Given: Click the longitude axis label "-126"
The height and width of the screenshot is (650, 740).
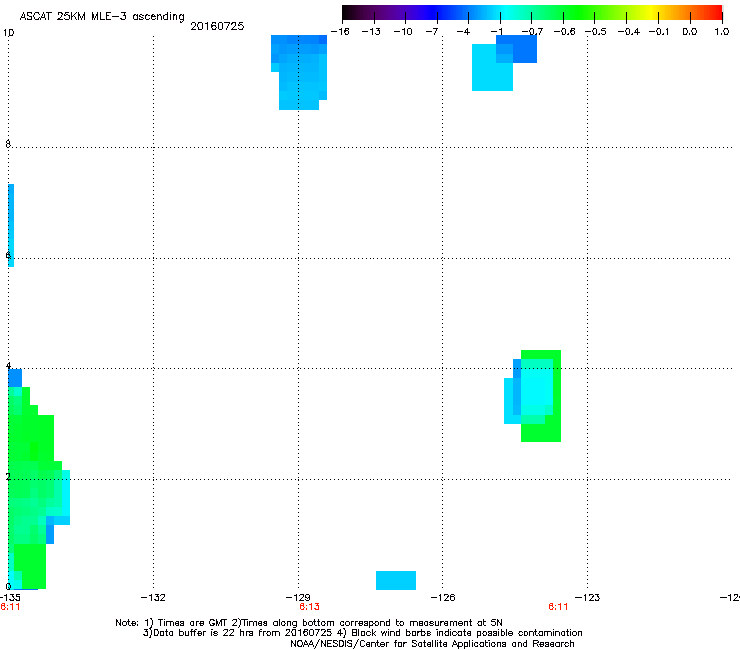Looking at the screenshot, I should click(x=443, y=598).
